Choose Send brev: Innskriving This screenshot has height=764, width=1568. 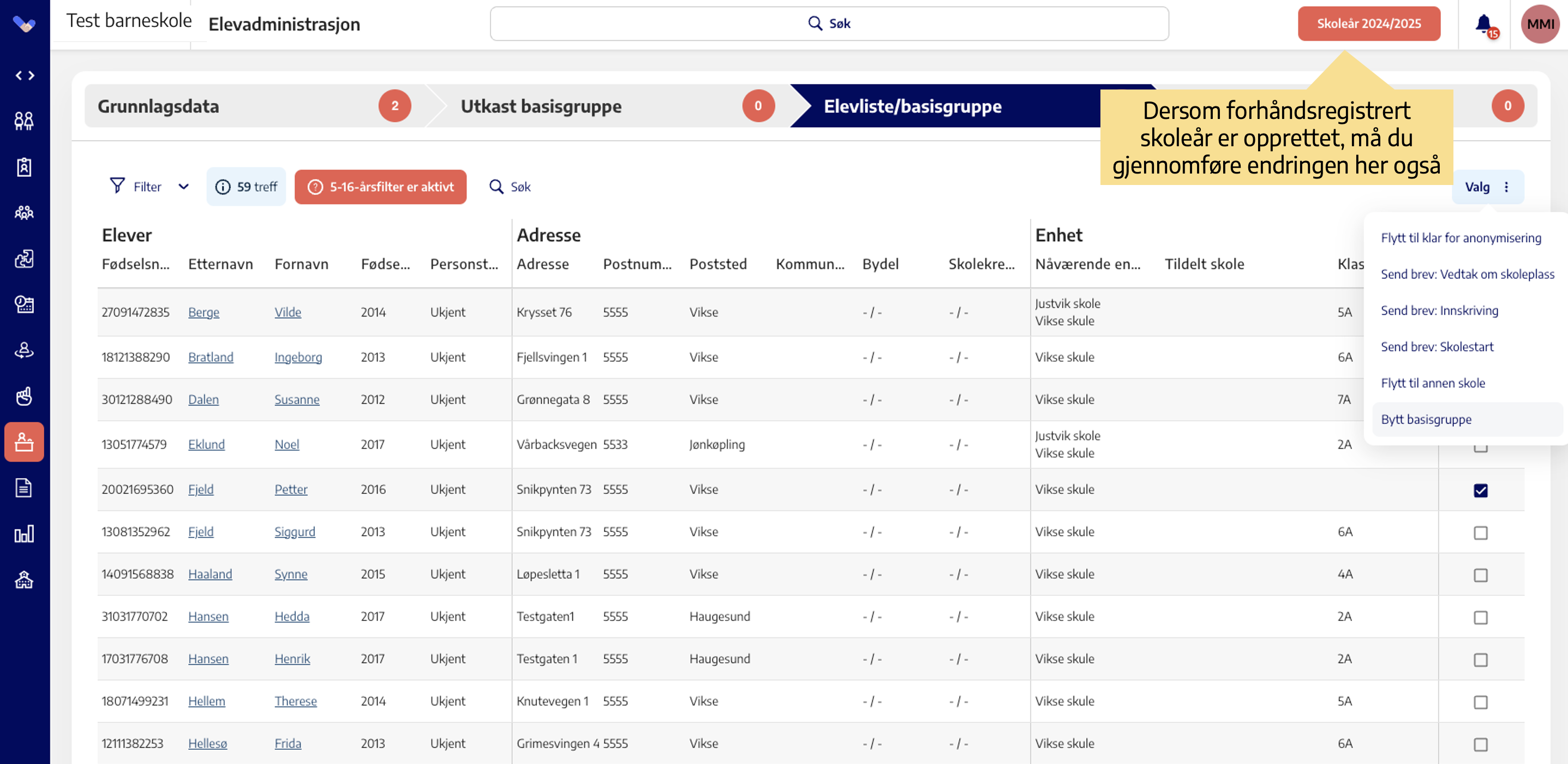pos(1439,311)
